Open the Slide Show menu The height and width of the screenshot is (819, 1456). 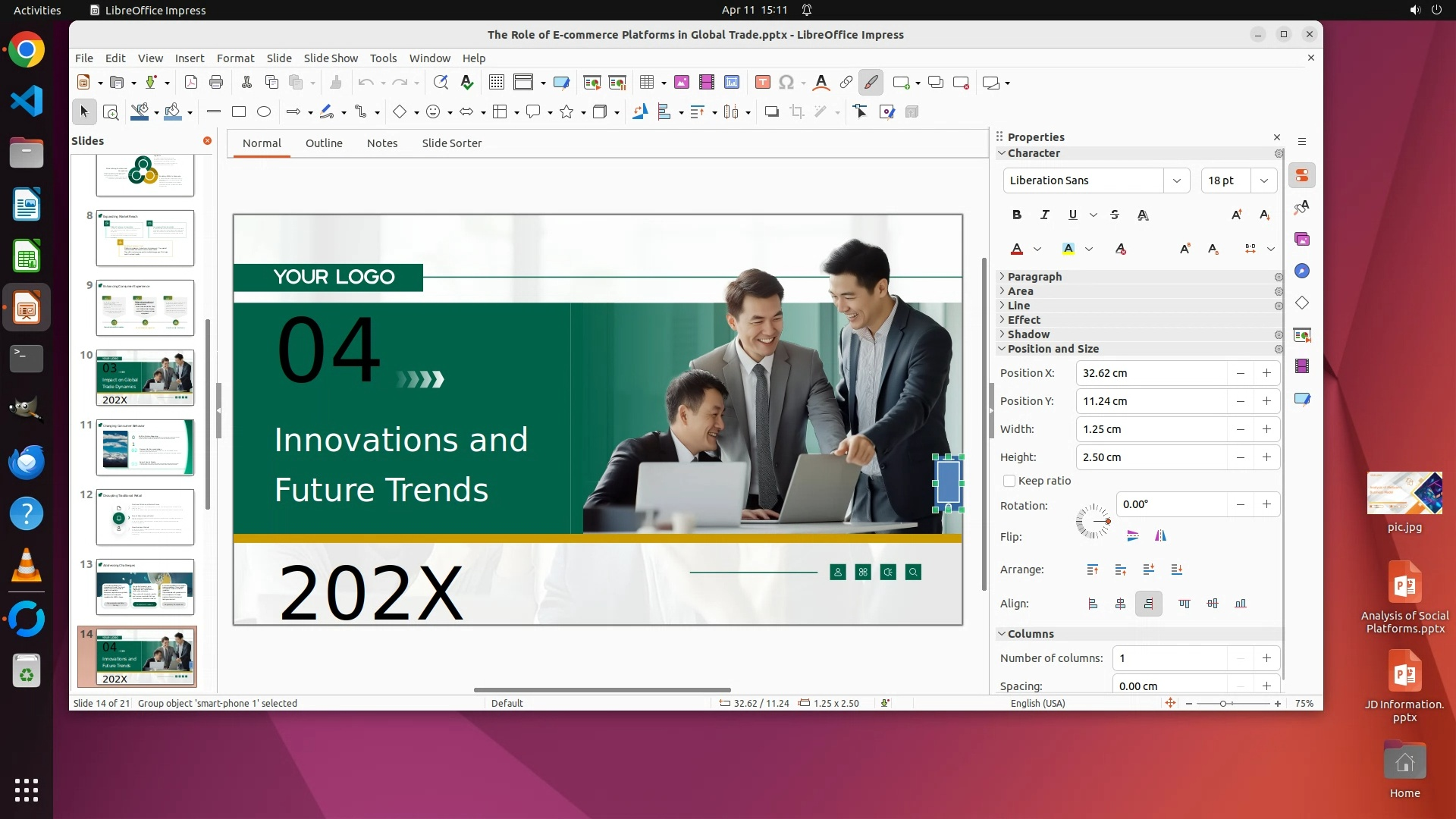tap(331, 58)
